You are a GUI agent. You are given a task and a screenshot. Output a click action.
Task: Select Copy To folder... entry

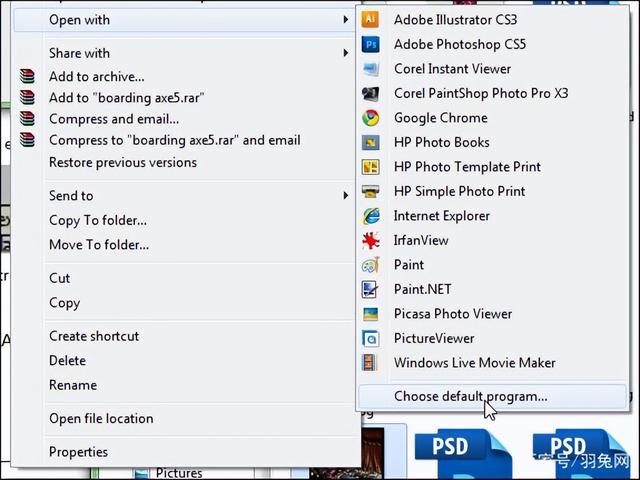(x=98, y=220)
